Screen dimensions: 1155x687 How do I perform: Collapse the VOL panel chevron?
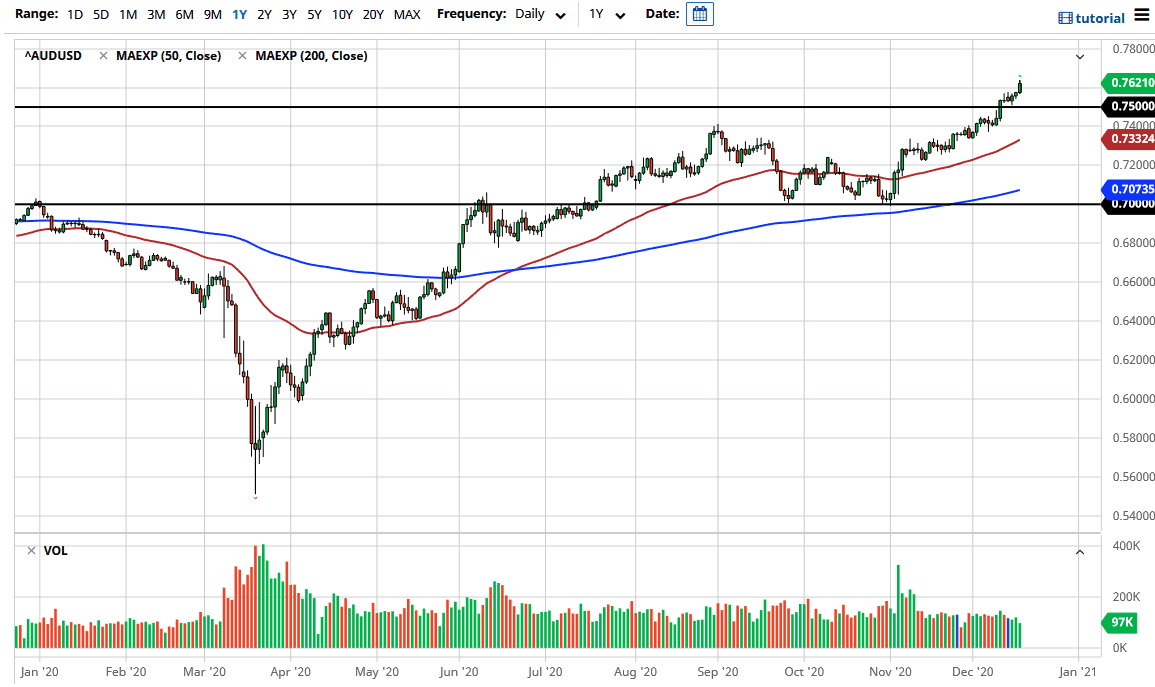click(1080, 551)
